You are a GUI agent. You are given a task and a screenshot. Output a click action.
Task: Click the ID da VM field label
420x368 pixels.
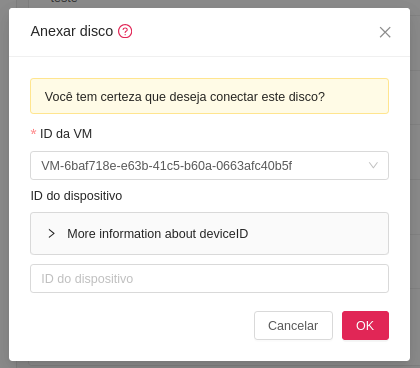click(x=66, y=134)
